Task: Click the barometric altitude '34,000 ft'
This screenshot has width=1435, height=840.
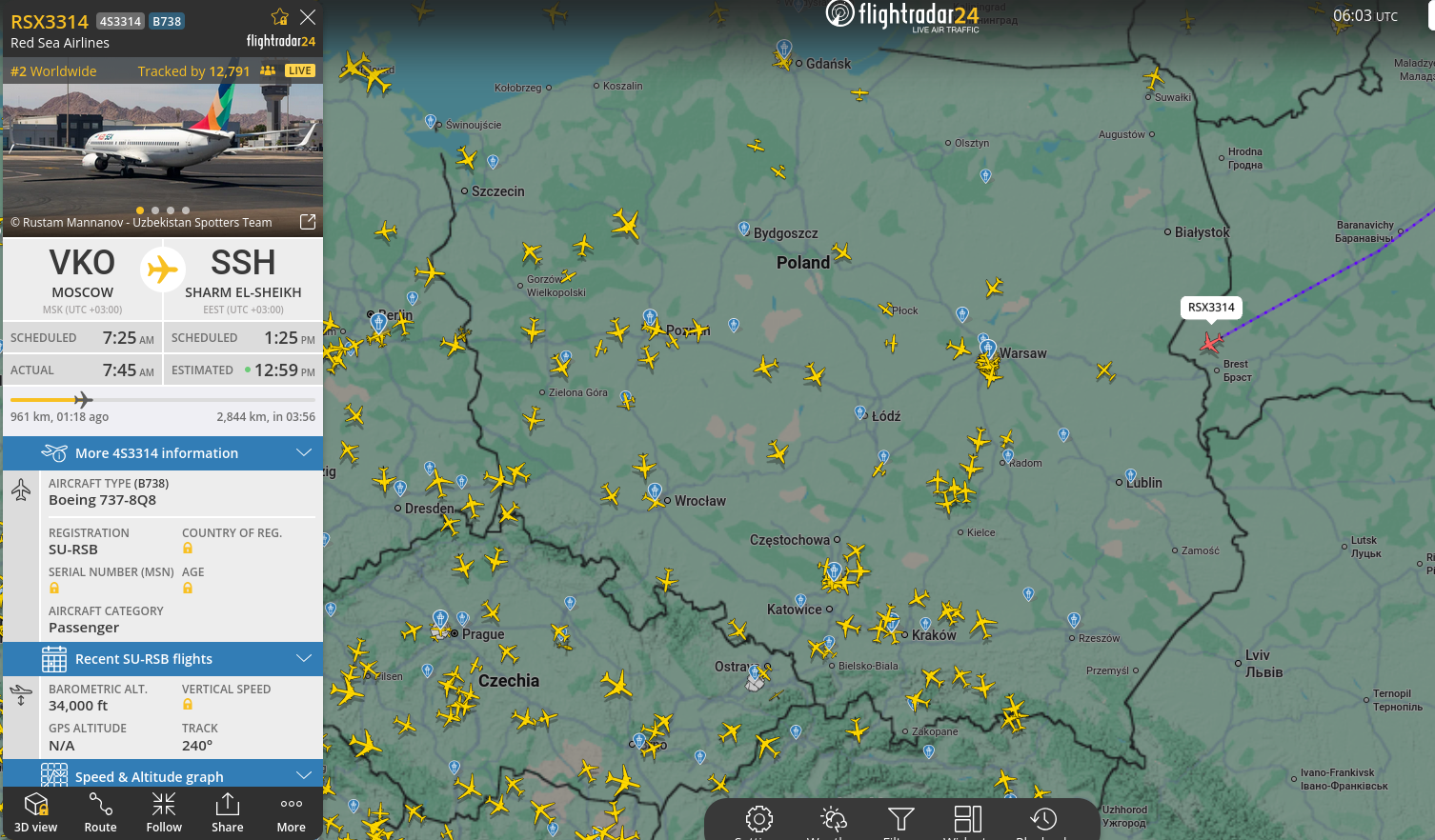Action: tap(78, 706)
